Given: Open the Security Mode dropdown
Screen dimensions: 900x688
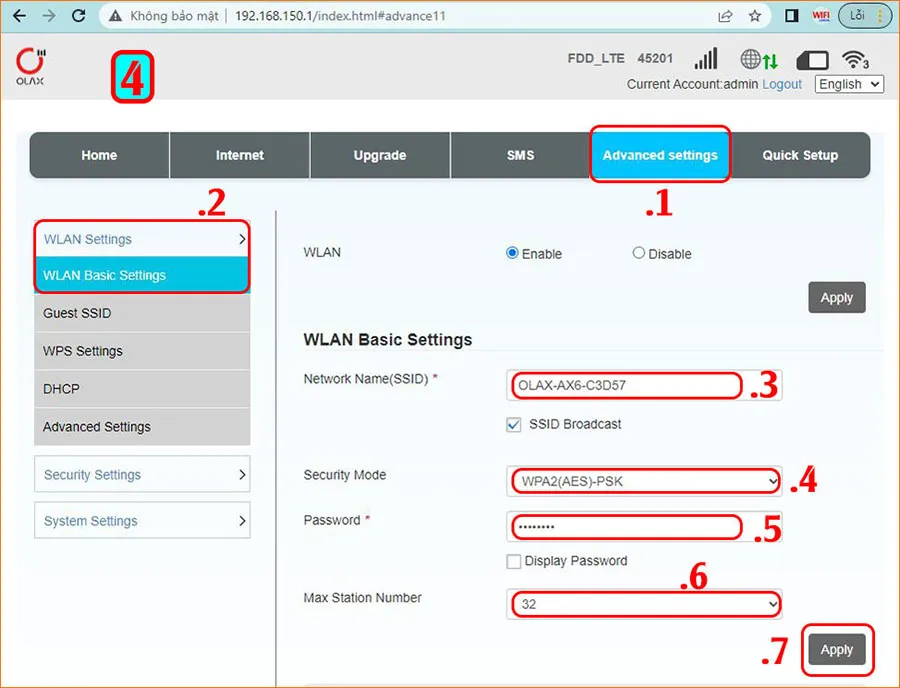Looking at the screenshot, I should pyautogui.click(x=644, y=482).
